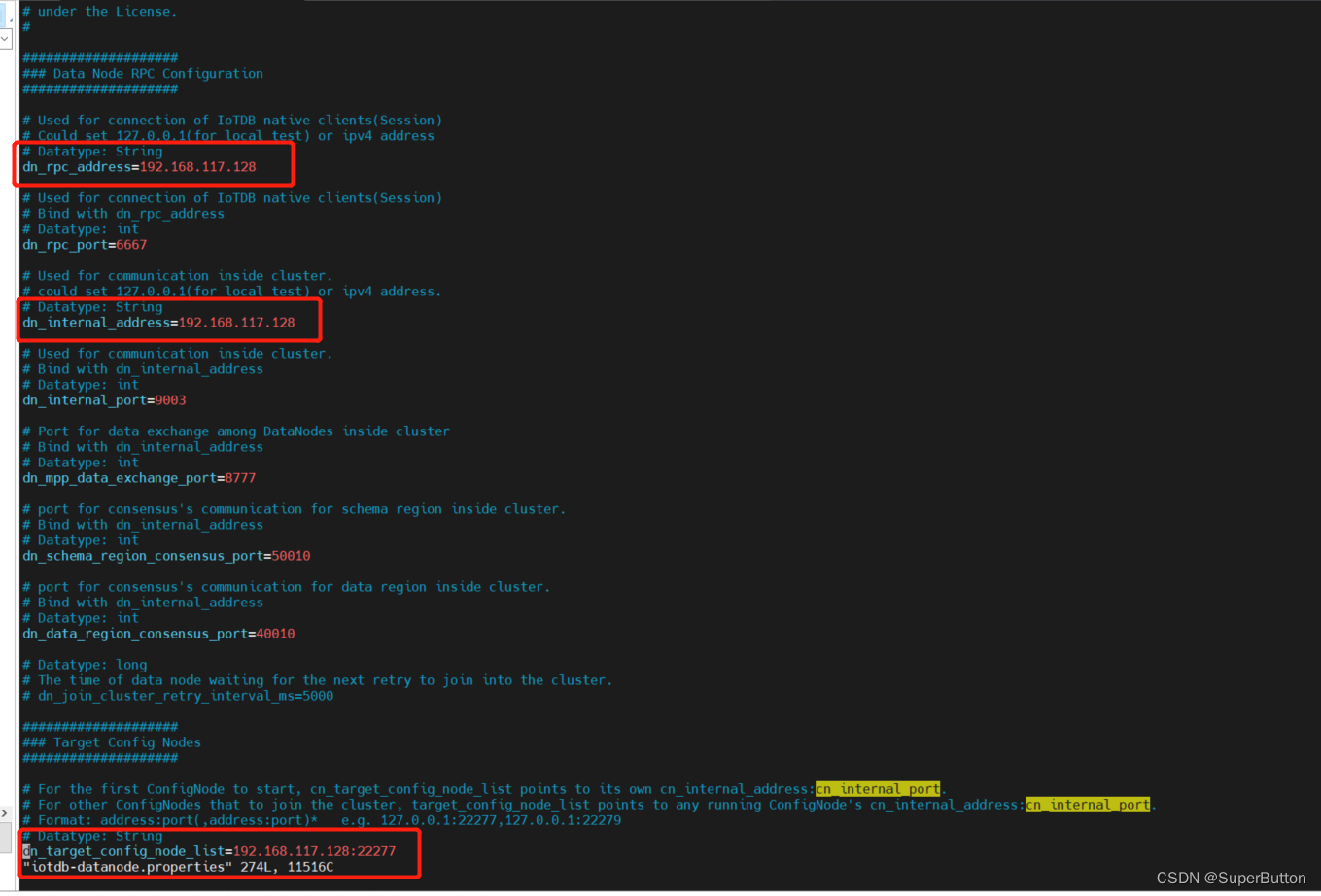The height and width of the screenshot is (896, 1321).
Task: Click the dn_internal_port value 9003
Action: tap(170, 400)
